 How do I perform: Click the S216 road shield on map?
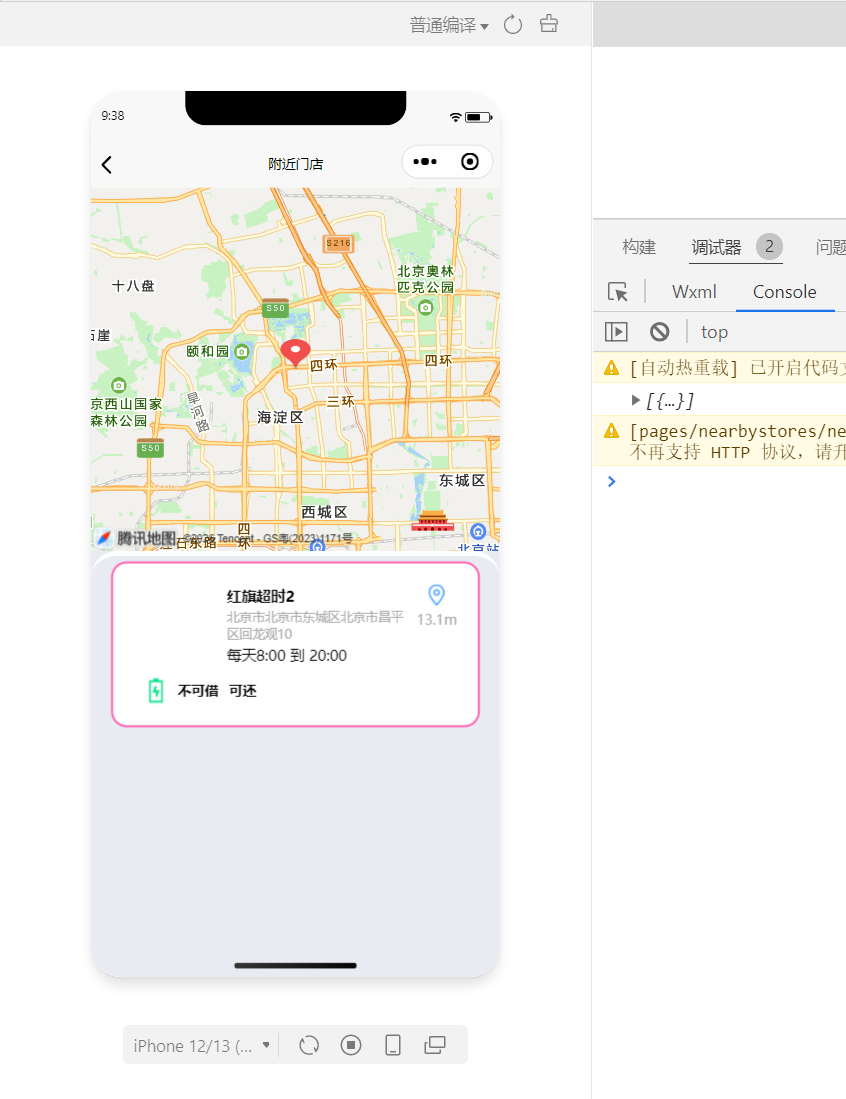339,243
